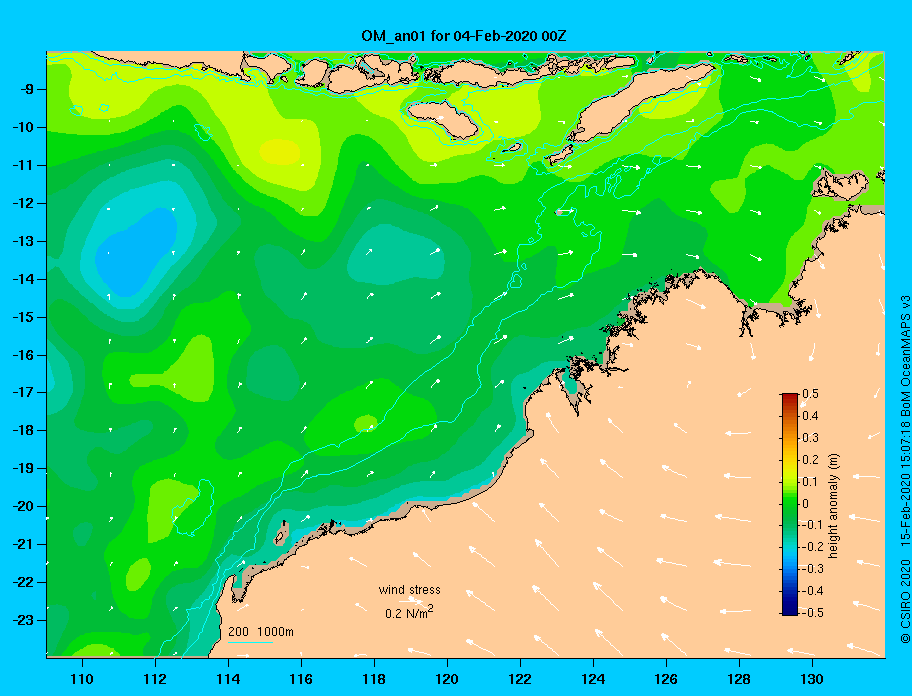Image resolution: width=912 pixels, height=696 pixels.
Task: Click latitude label '-22' on the y-axis
Action: click(x=24, y=582)
